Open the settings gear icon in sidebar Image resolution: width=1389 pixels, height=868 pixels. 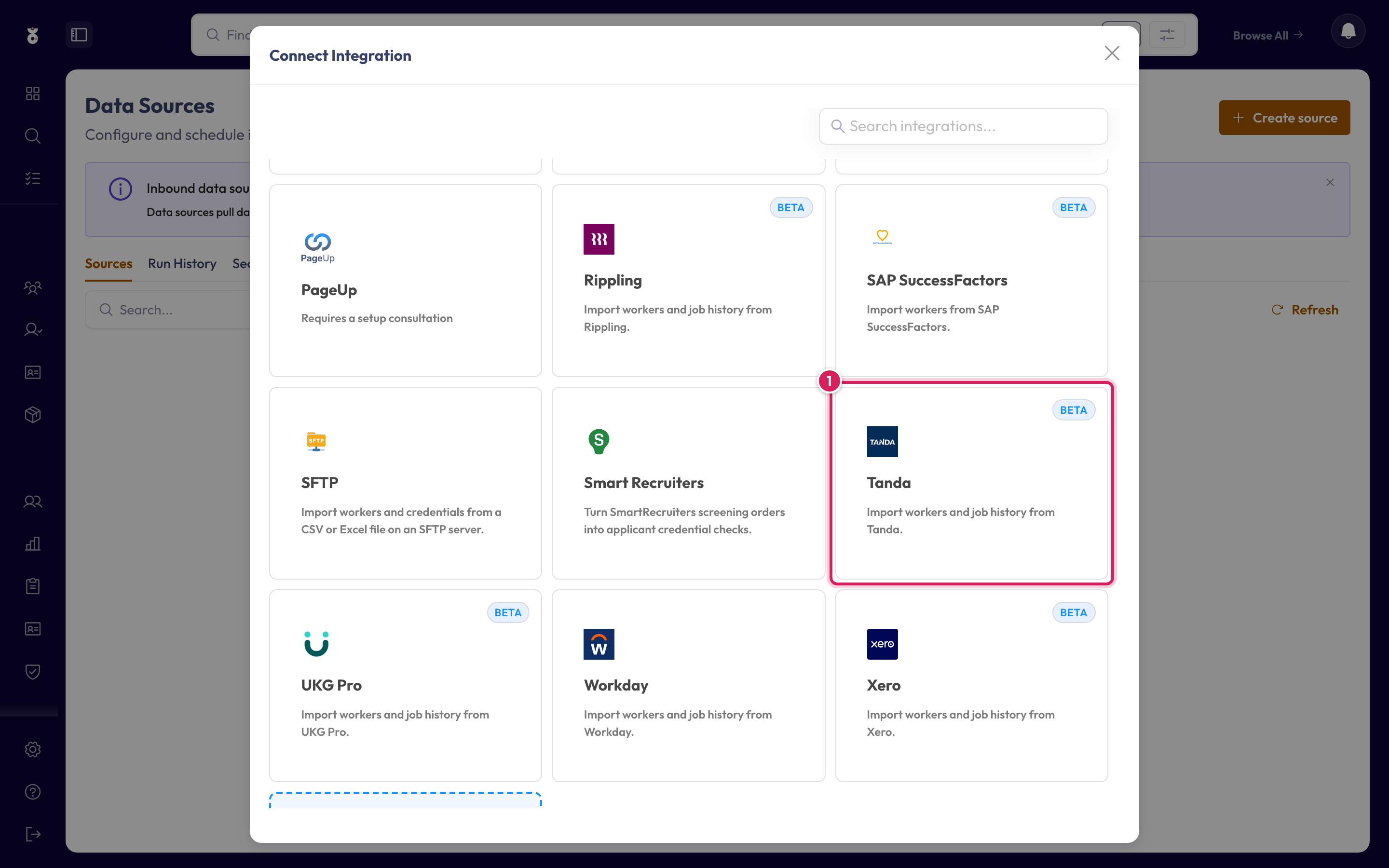tap(33, 749)
